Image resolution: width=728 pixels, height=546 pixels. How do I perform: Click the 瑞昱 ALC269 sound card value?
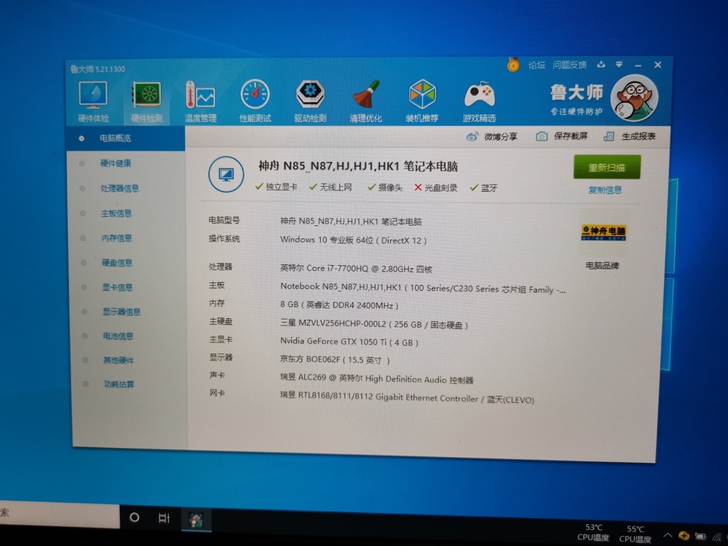(x=377, y=378)
